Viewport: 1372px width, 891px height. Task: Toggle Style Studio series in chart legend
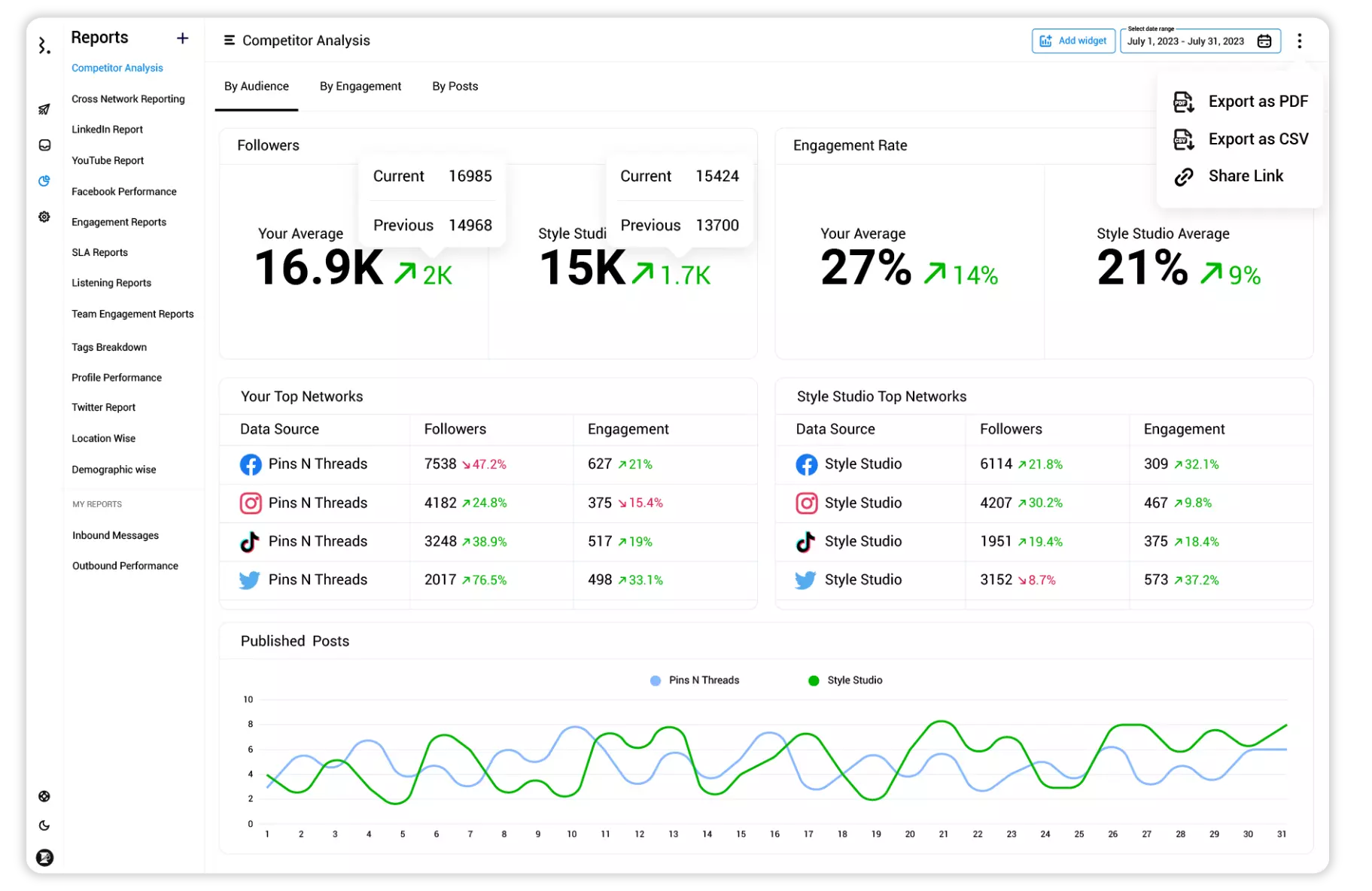point(844,680)
